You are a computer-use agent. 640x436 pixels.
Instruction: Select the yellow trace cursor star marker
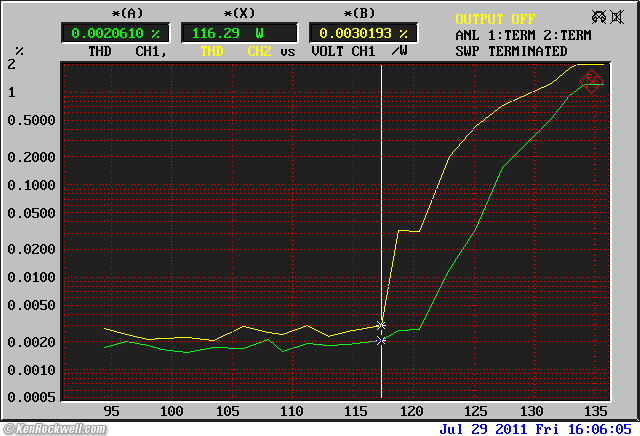(x=381, y=325)
